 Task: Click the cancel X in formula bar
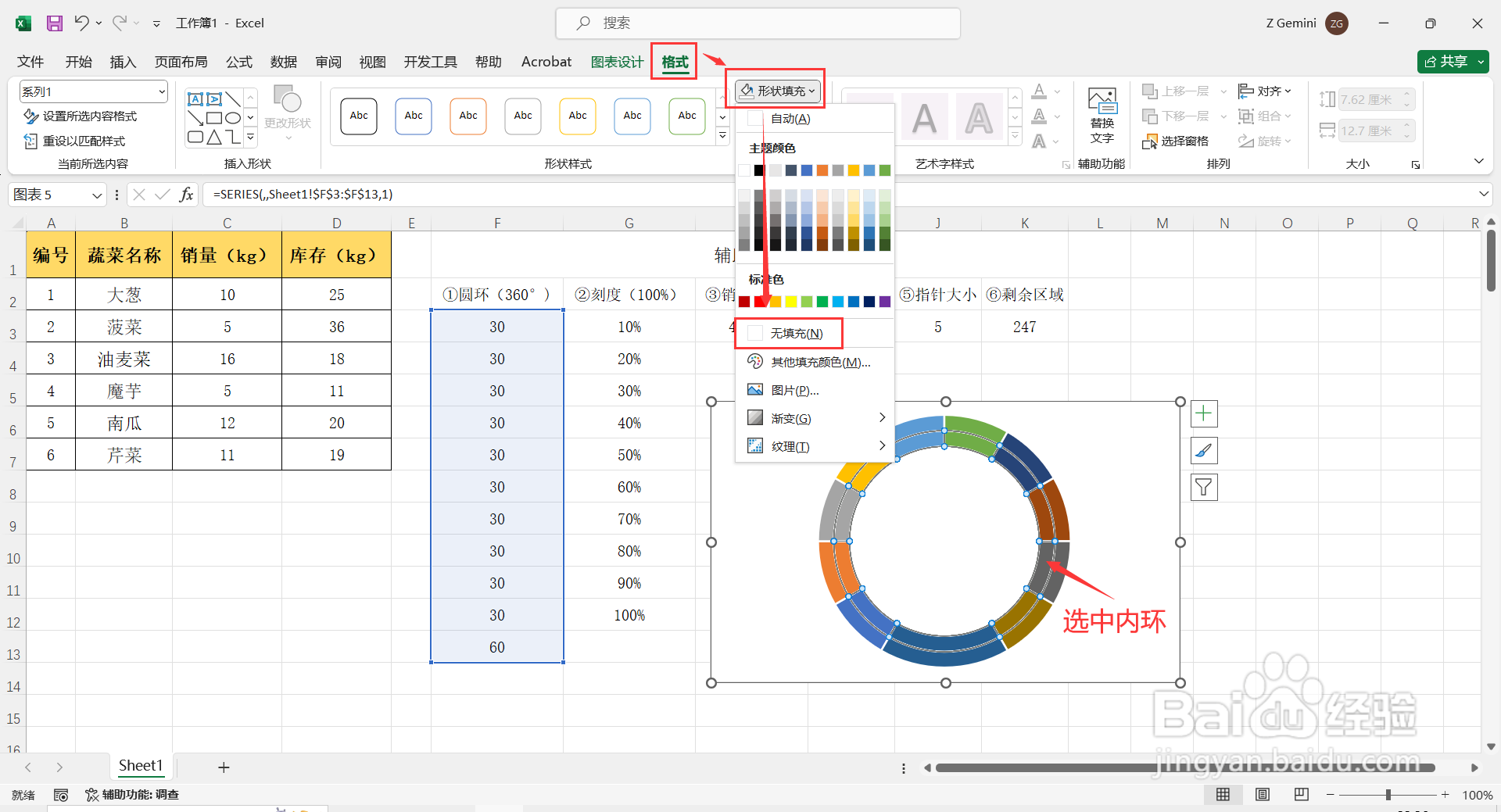click(138, 194)
